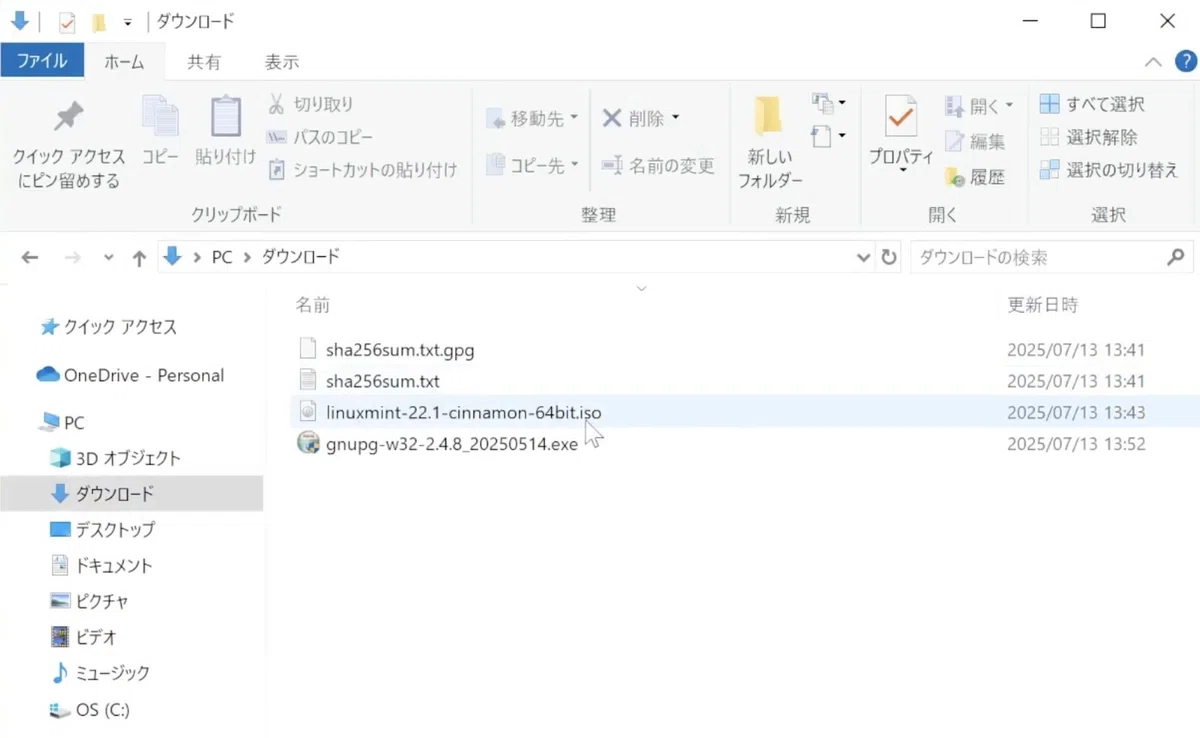Collapse the ribbon with the chevron
Viewport: 1200px width, 738px height.
click(1153, 62)
